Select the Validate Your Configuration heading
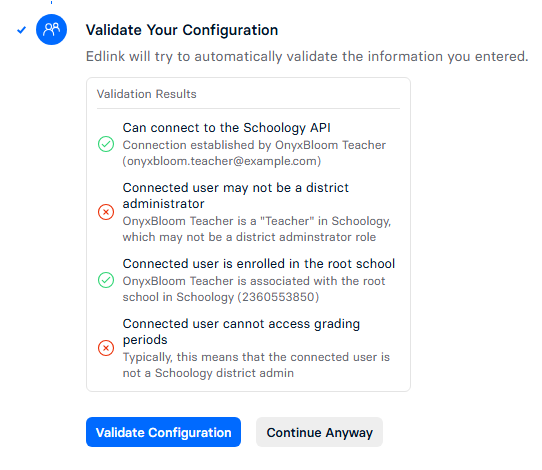The width and height of the screenshot is (542, 470). (182, 30)
